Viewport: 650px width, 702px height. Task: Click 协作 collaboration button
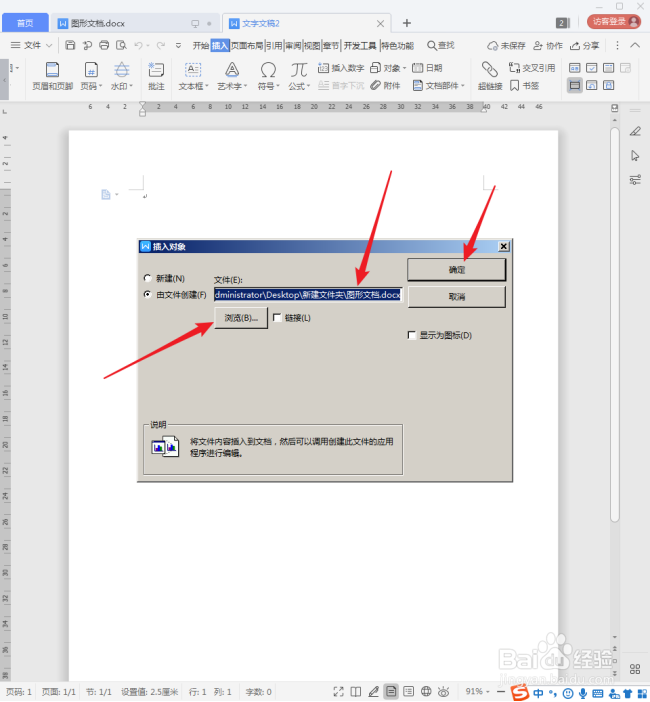[x=548, y=45]
